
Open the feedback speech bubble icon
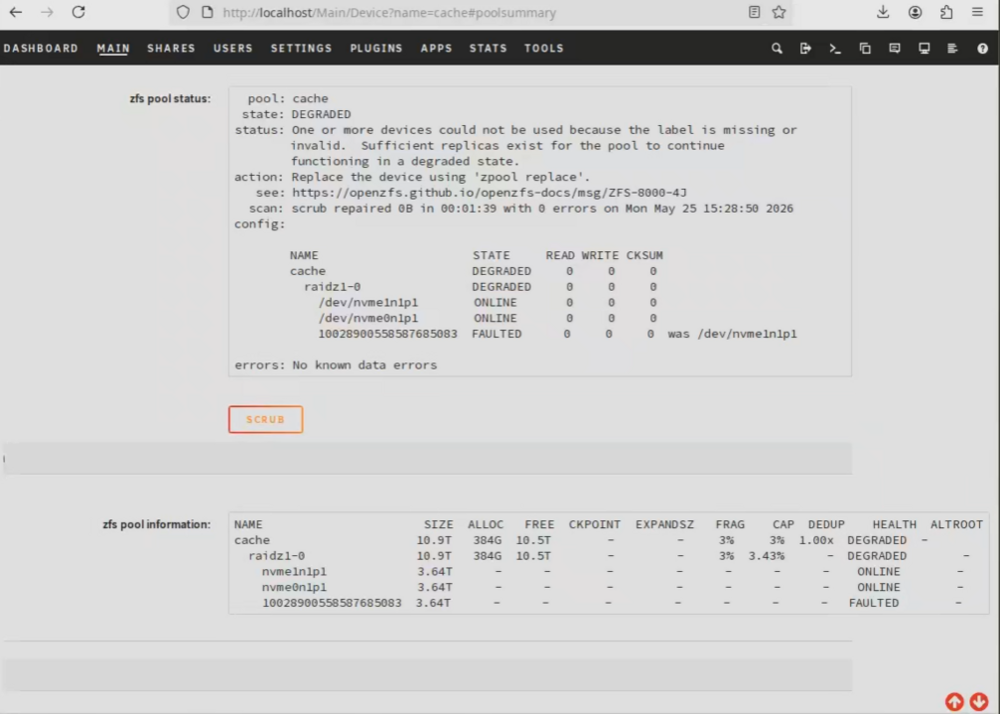click(x=895, y=48)
